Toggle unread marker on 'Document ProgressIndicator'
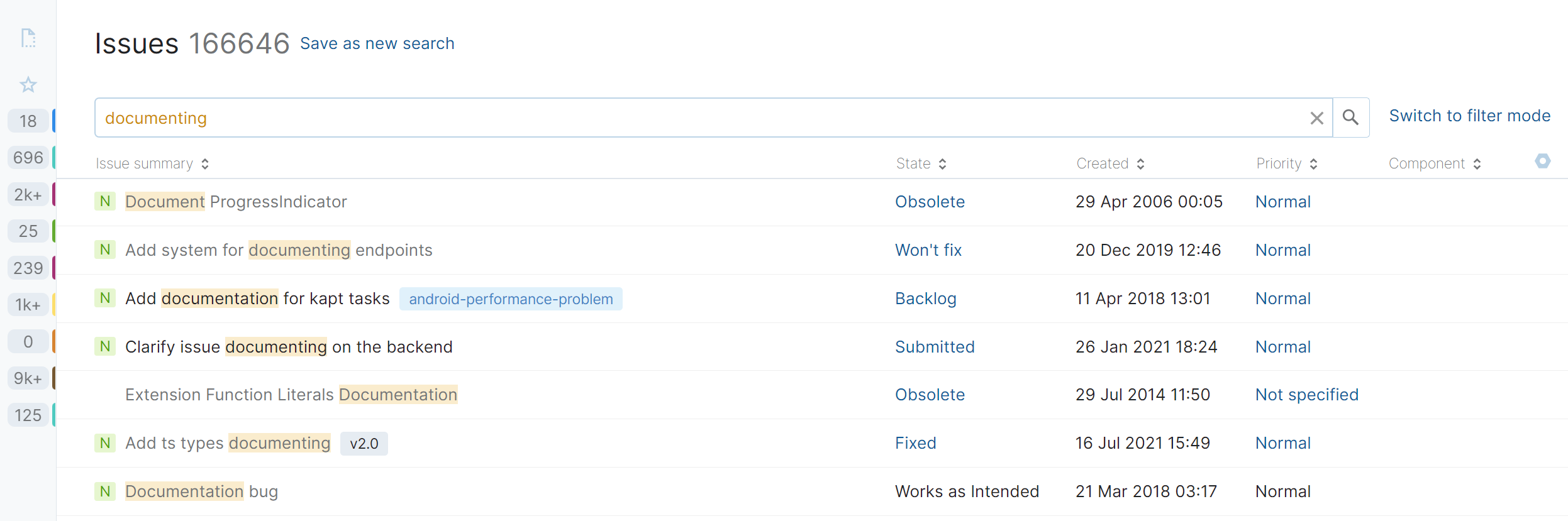This screenshot has height=521, width=1568. (105, 202)
